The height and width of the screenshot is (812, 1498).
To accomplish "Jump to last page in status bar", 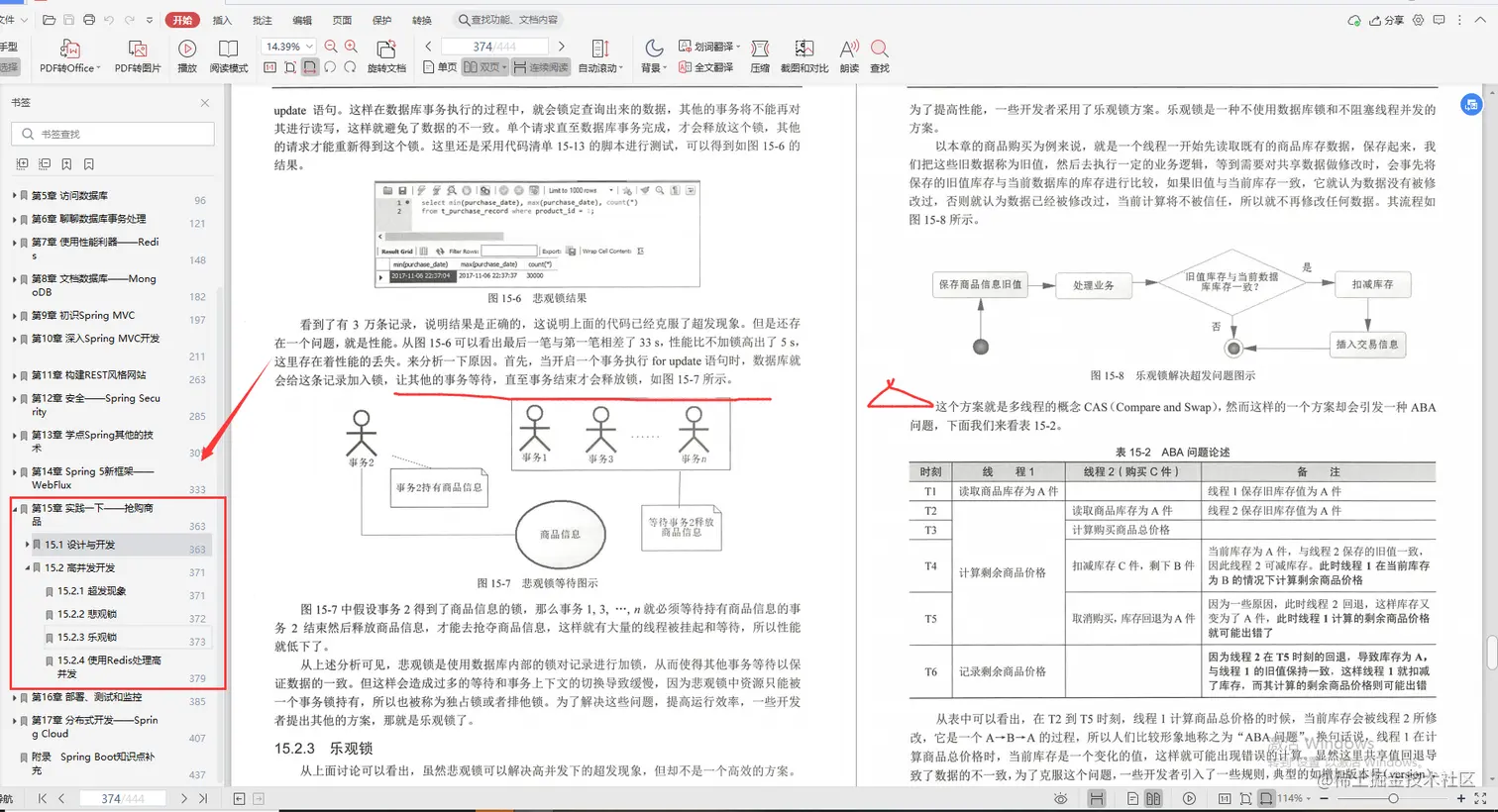I will (203, 798).
